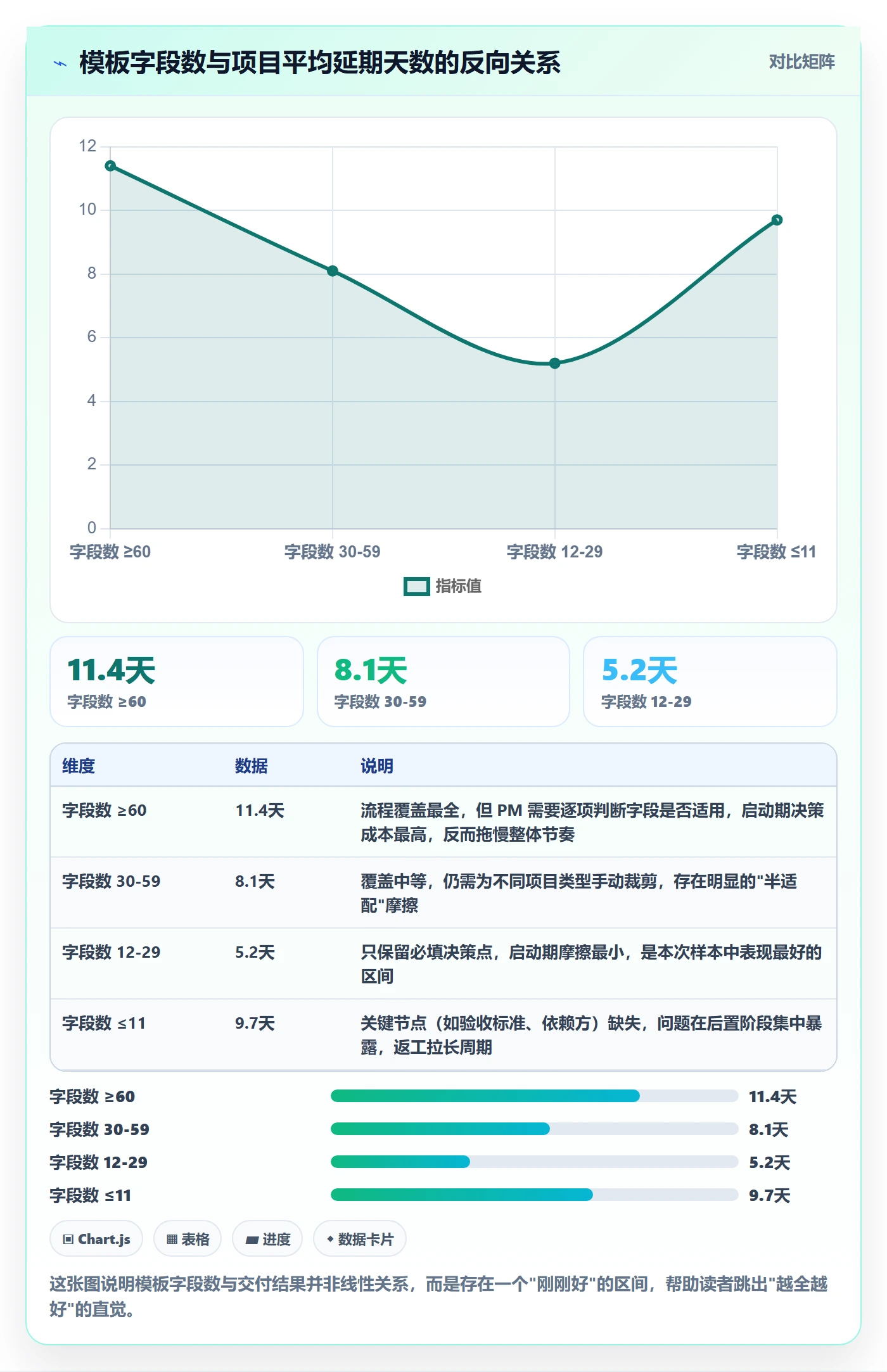Viewport: 887px width, 1372px height.
Task: Click the chart data point for 字段数 ≤11
Action: pos(777,220)
